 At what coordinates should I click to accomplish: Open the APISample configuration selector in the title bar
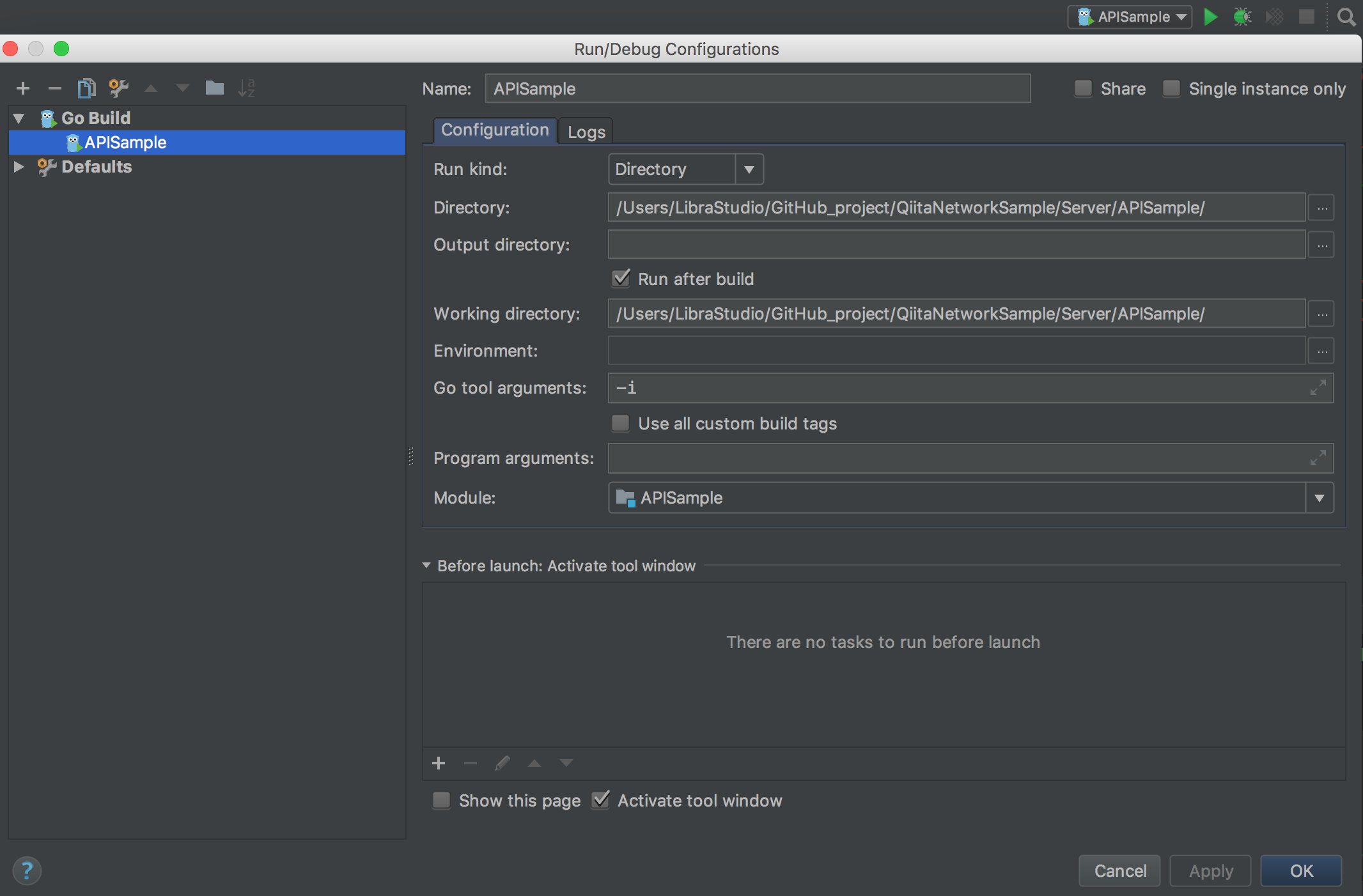[1129, 17]
